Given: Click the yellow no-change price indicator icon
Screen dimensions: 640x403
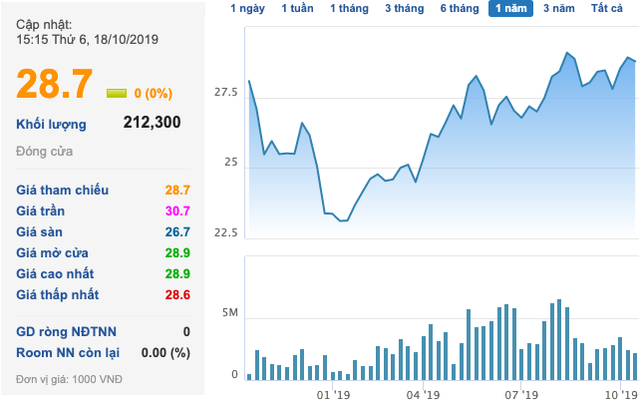Looking at the screenshot, I should pyautogui.click(x=116, y=93).
